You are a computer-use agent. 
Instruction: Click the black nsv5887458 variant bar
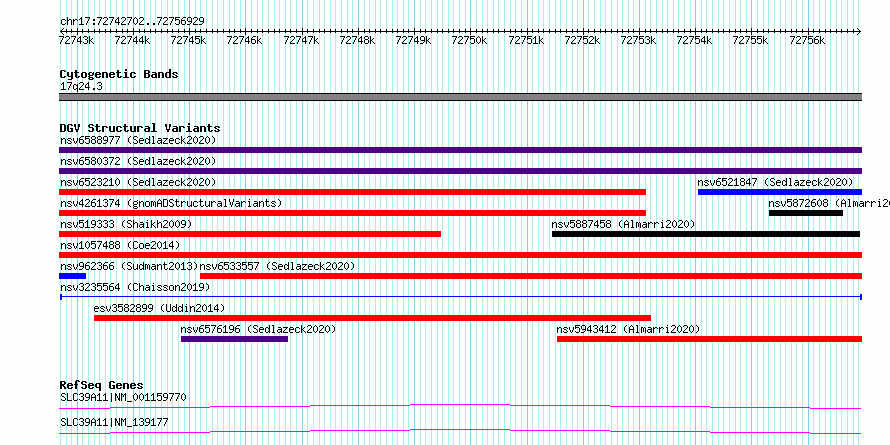click(x=706, y=234)
